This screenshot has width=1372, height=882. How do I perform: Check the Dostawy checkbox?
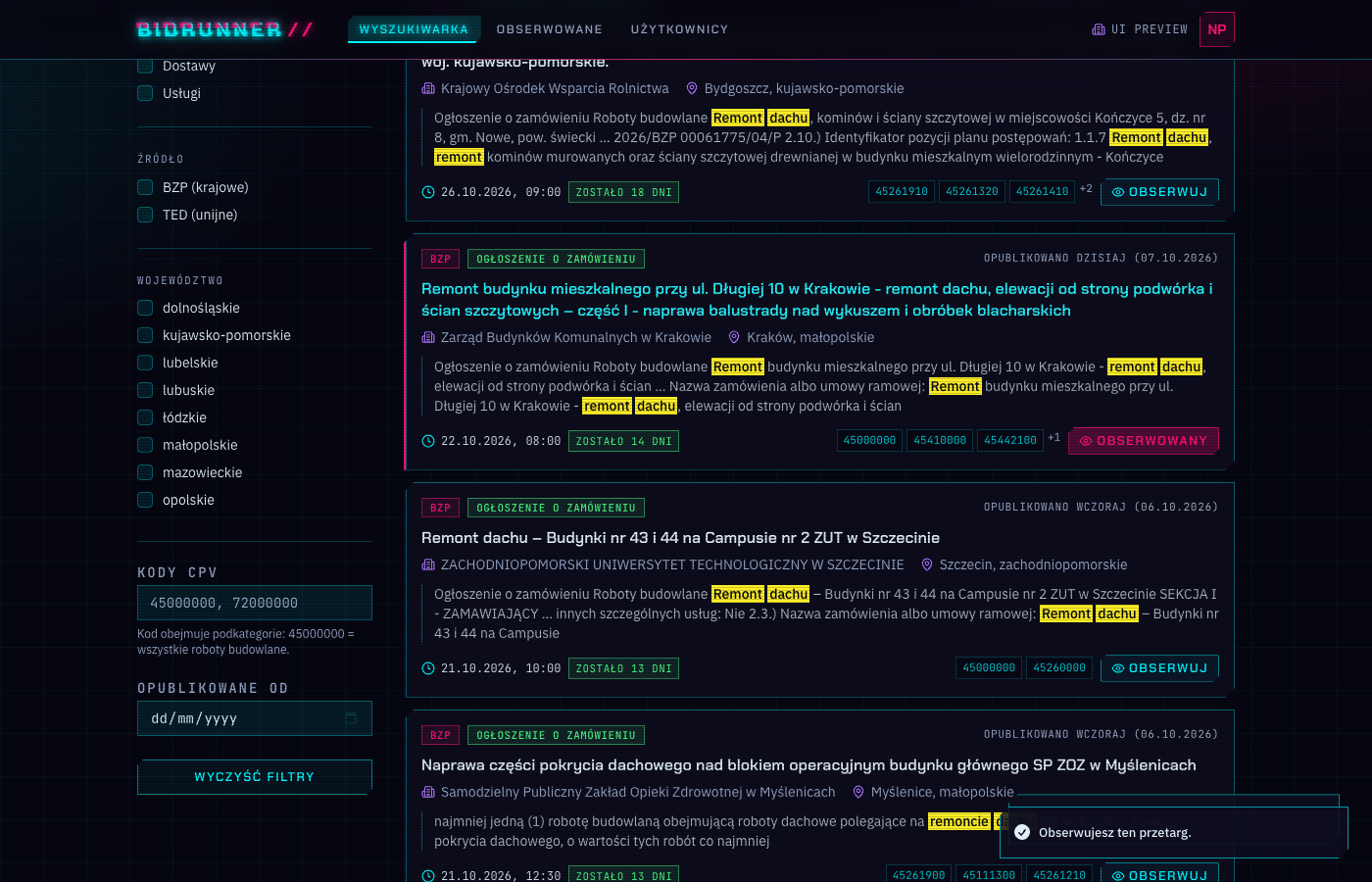coord(145,66)
